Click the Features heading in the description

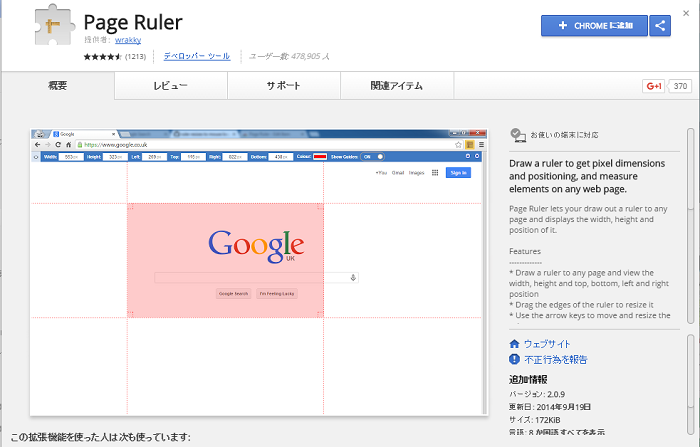tap(525, 251)
